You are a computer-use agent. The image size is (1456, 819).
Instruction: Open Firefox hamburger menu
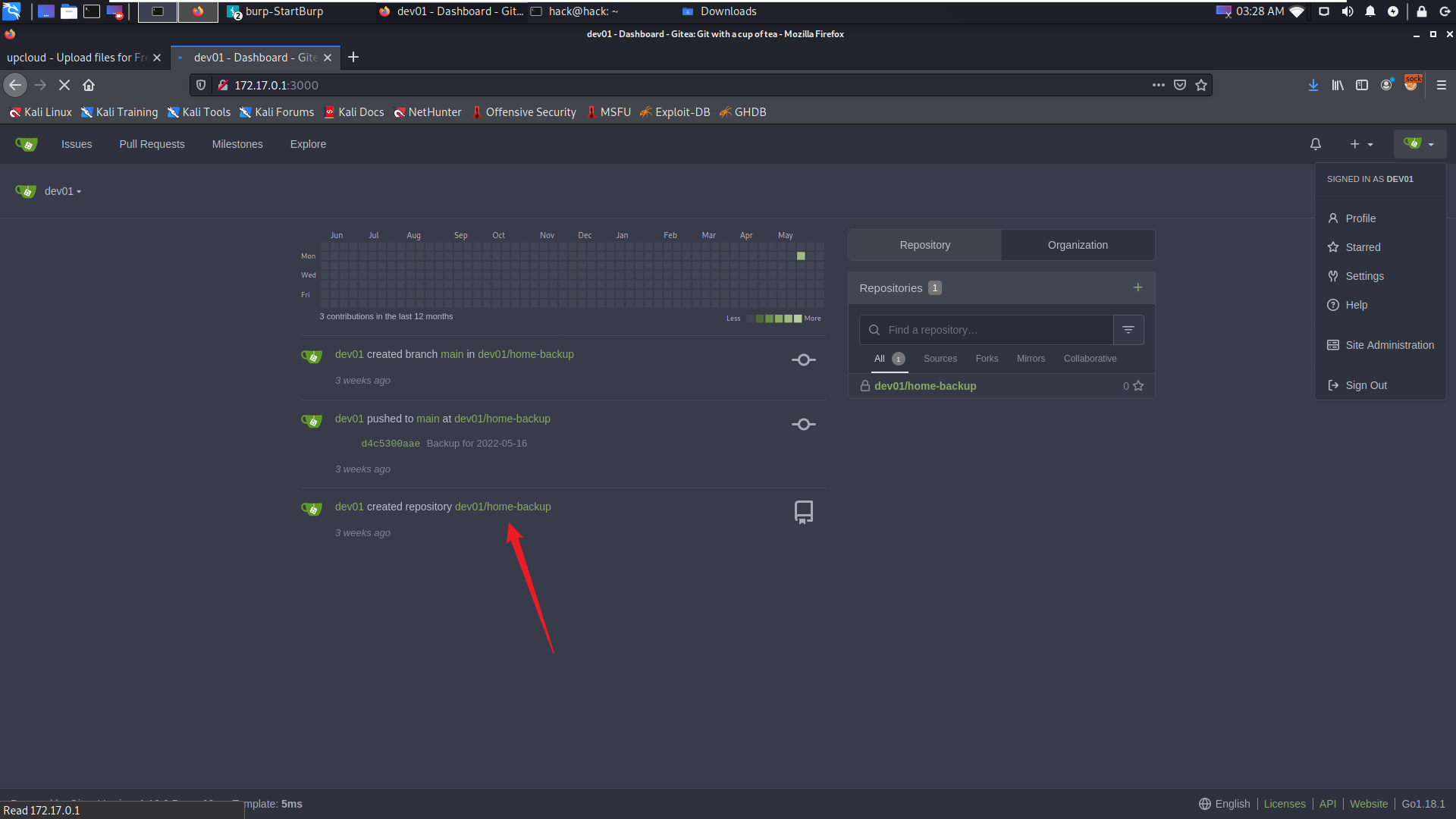1442,85
